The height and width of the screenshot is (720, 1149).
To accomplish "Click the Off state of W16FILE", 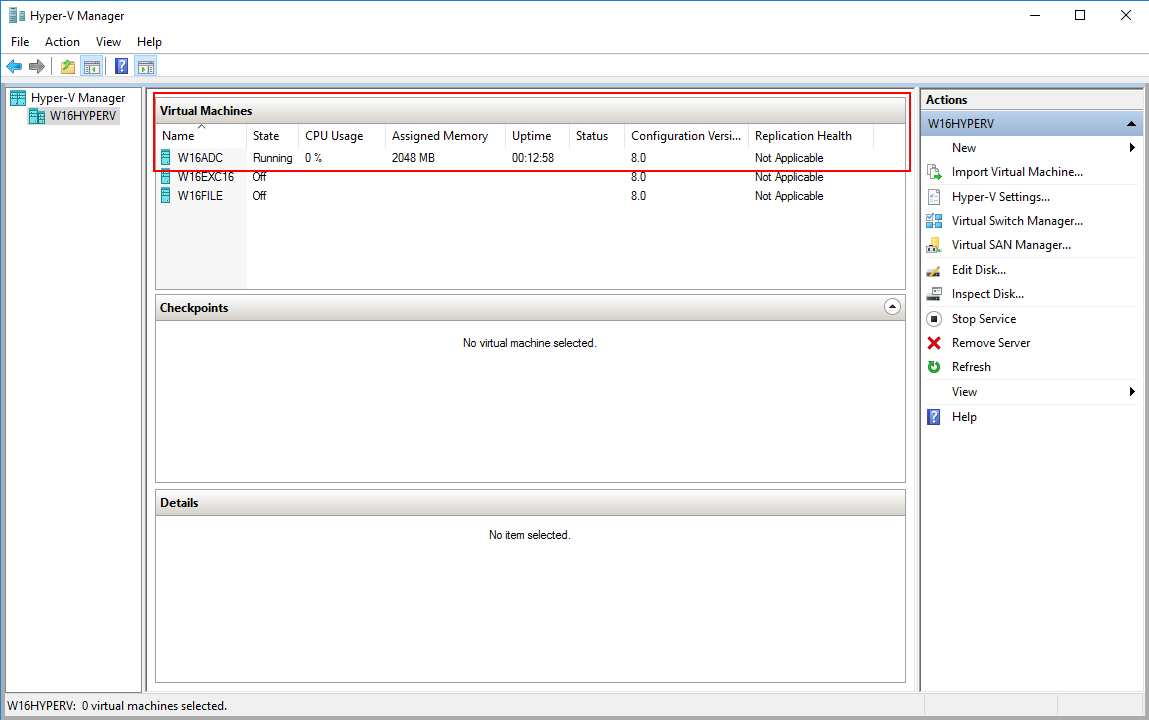I will [x=259, y=196].
